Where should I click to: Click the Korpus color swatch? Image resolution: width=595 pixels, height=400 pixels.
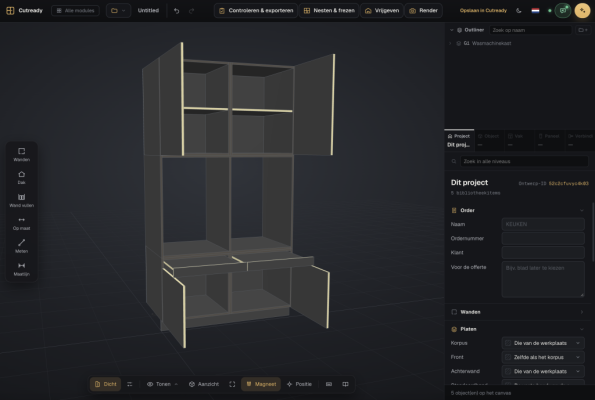point(508,343)
